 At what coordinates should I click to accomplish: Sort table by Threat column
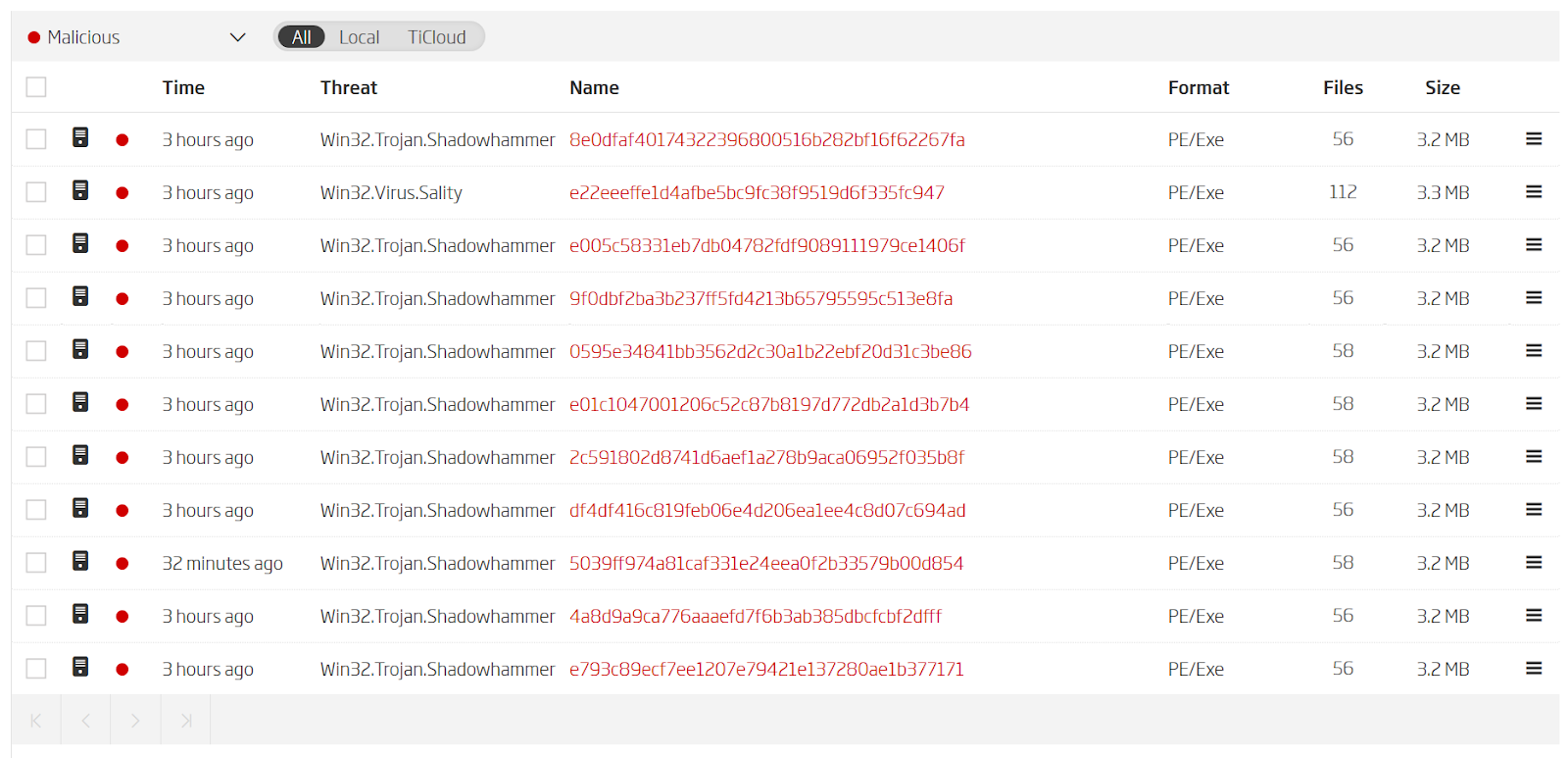coord(348,87)
